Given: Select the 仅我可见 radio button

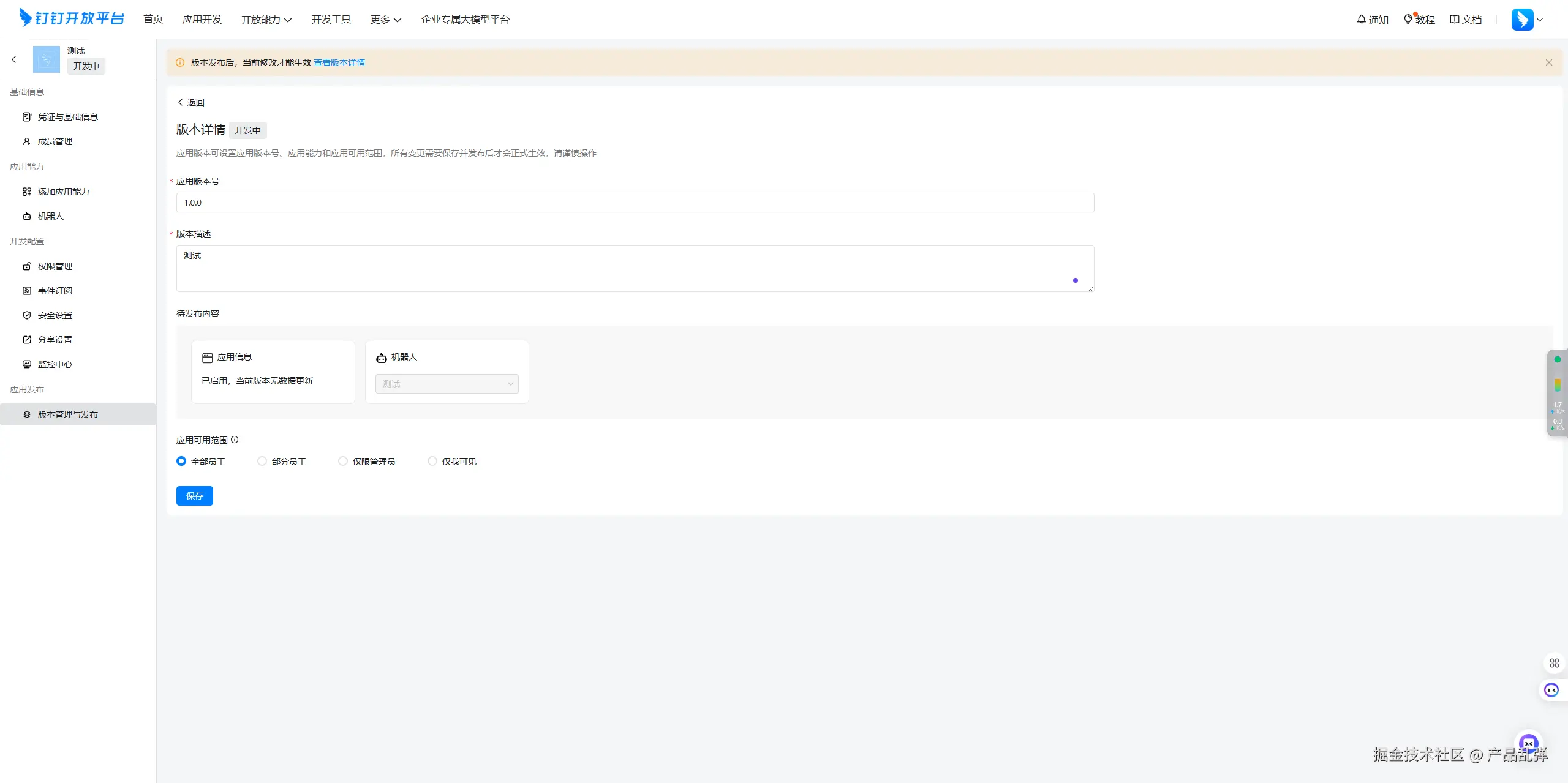Looking at the screenshot, I should [x=432, y=461].
